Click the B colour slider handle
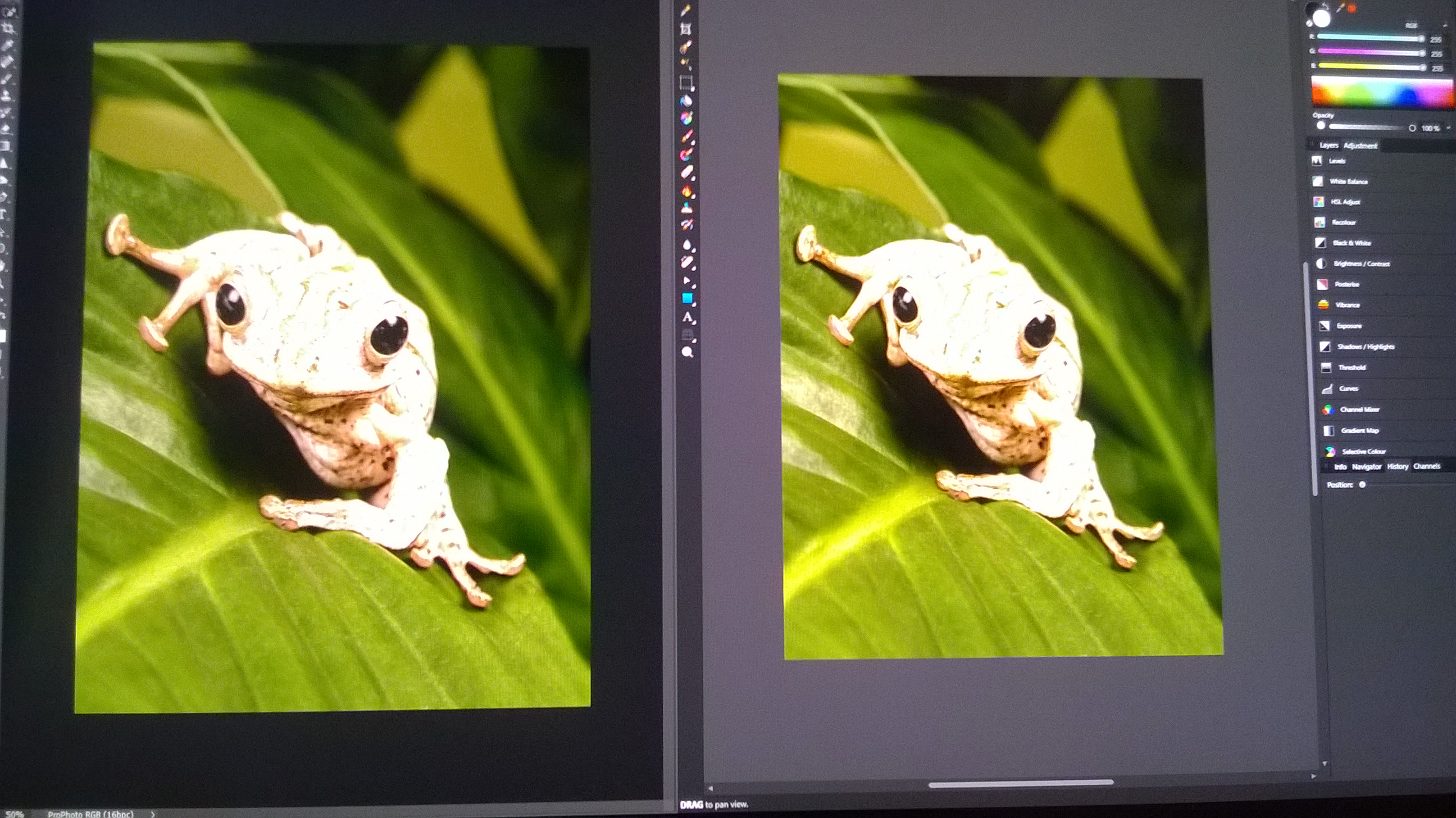 point(1422,67)
